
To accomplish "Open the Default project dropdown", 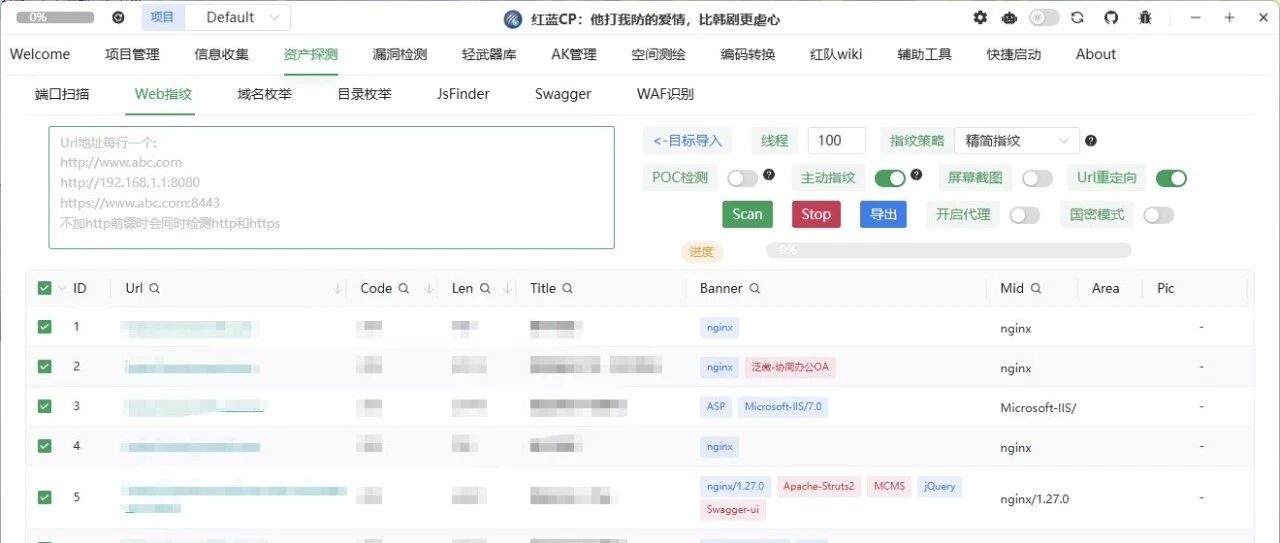I will tap(238, 17).
